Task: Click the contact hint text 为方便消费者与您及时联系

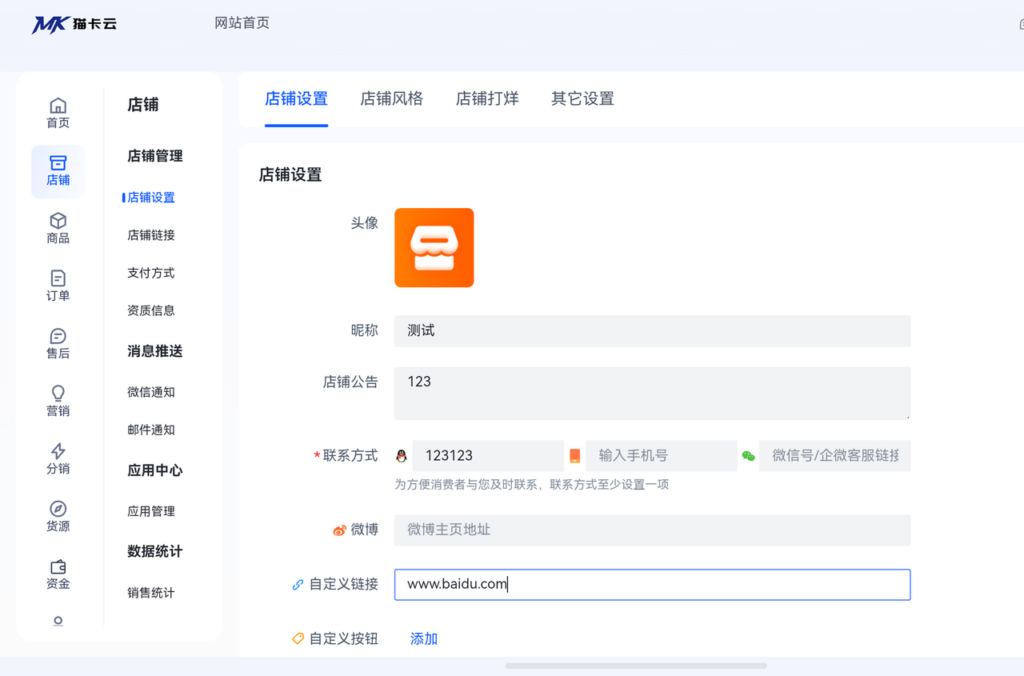Action: tap(532, 485)
